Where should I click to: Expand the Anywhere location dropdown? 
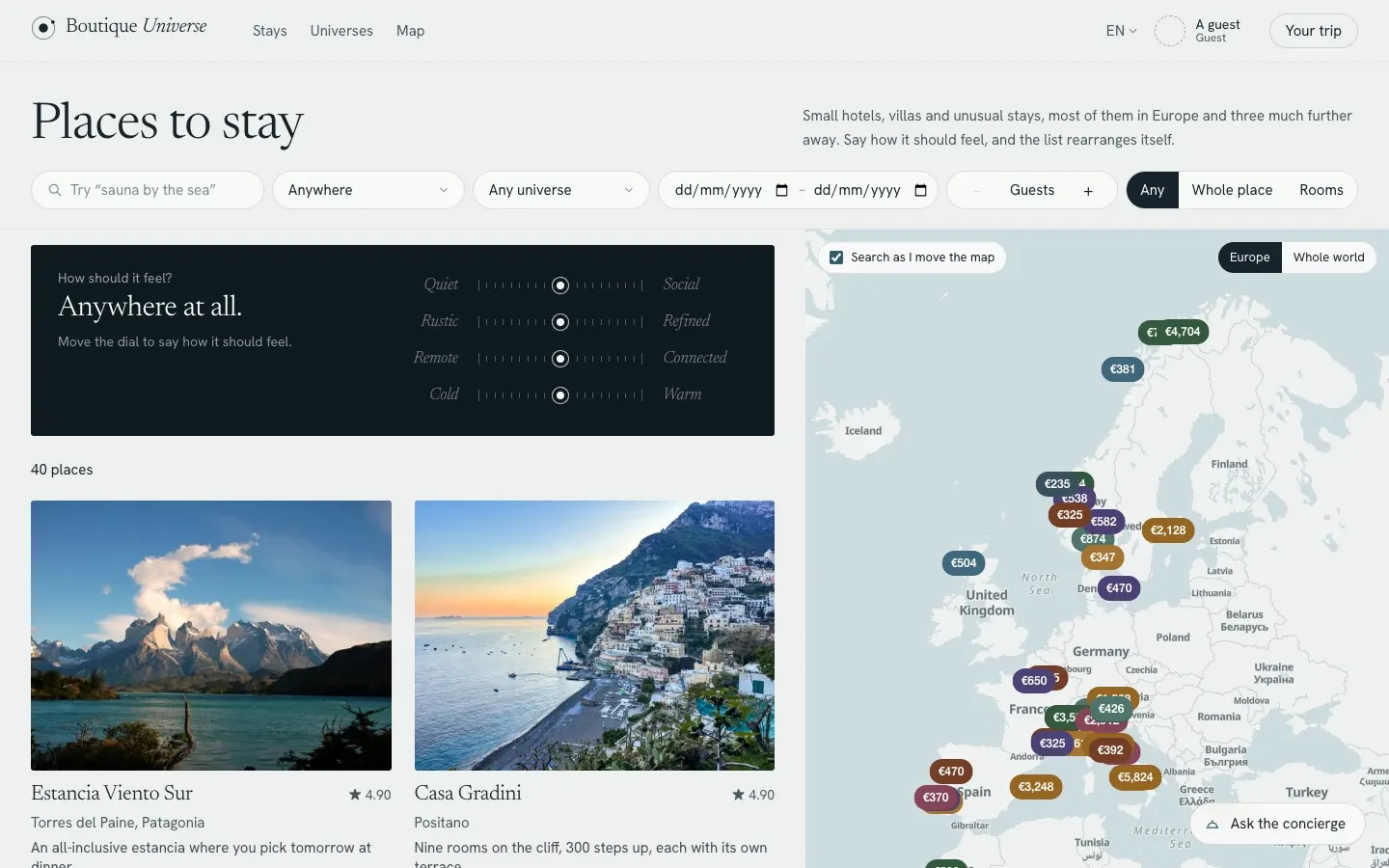click(368, 190)
